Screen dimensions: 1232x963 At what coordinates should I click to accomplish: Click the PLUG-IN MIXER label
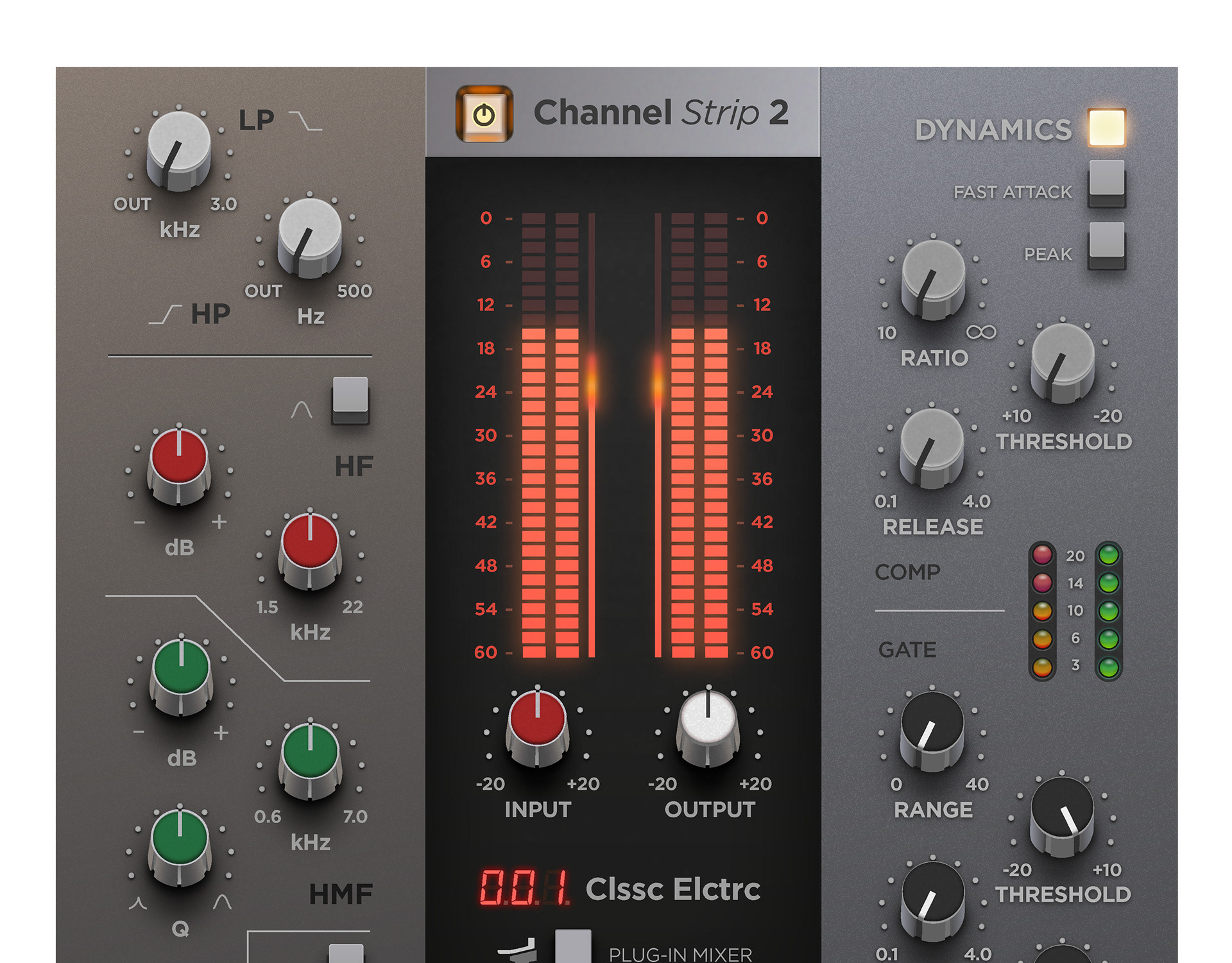[681, 954]
